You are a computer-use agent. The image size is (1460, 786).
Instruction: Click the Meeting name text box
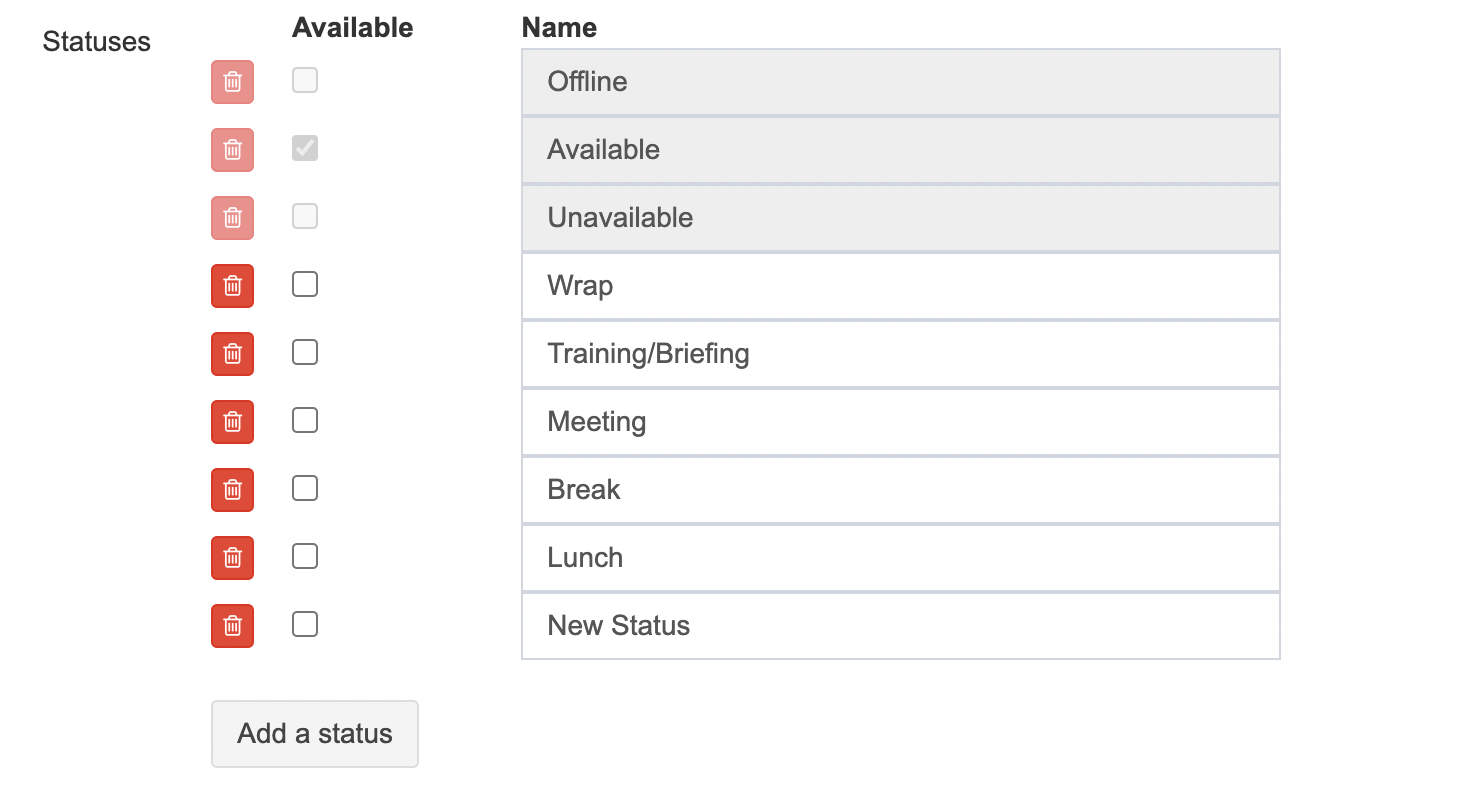tap(900, 422)
